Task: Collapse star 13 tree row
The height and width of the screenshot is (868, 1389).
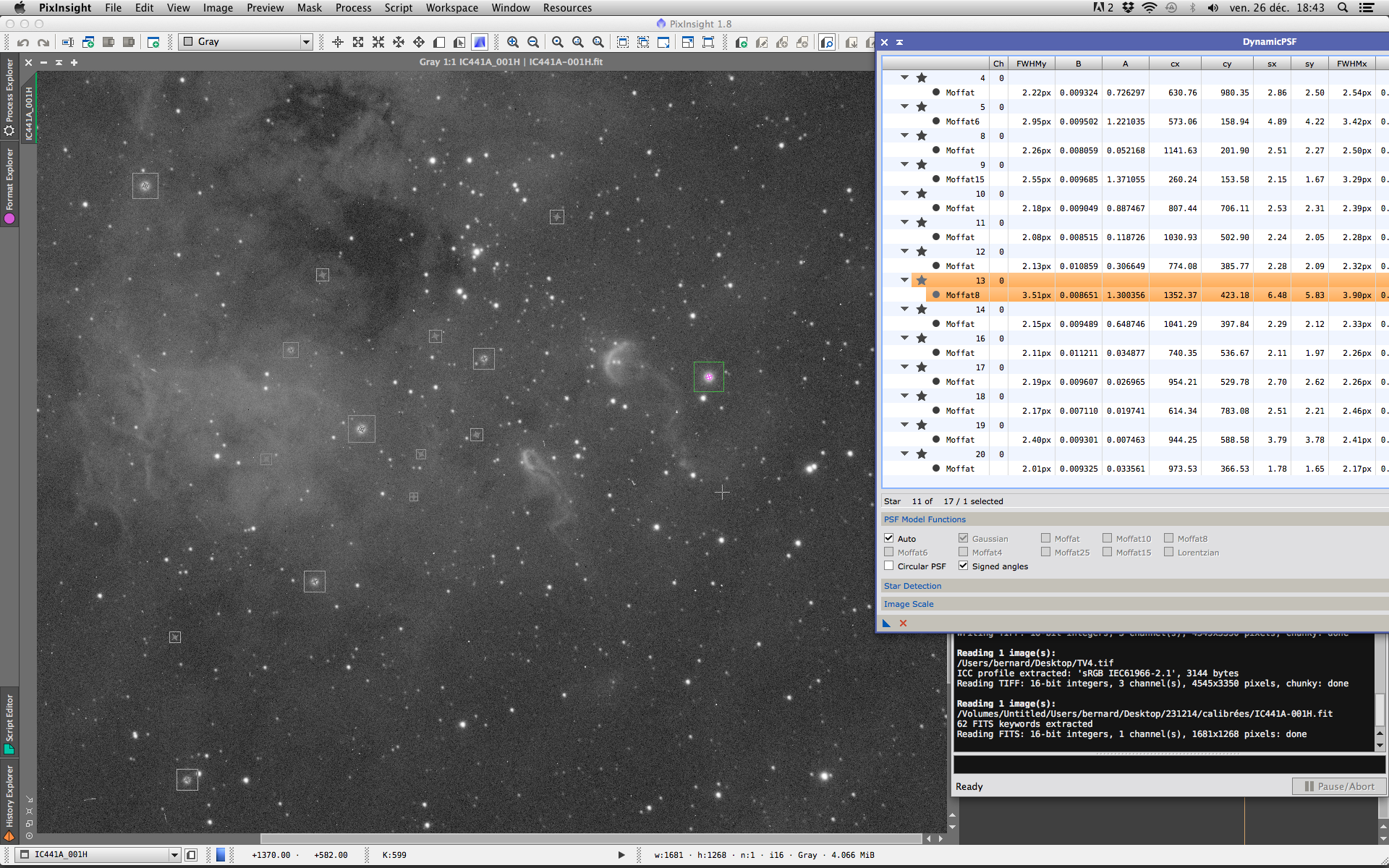Action: click(904, 280)
